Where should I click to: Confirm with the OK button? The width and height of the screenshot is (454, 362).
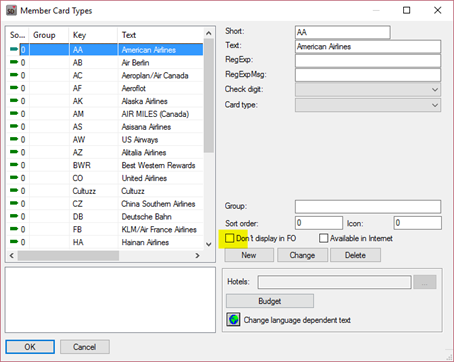pyautogui.click(x=30, y=347)
